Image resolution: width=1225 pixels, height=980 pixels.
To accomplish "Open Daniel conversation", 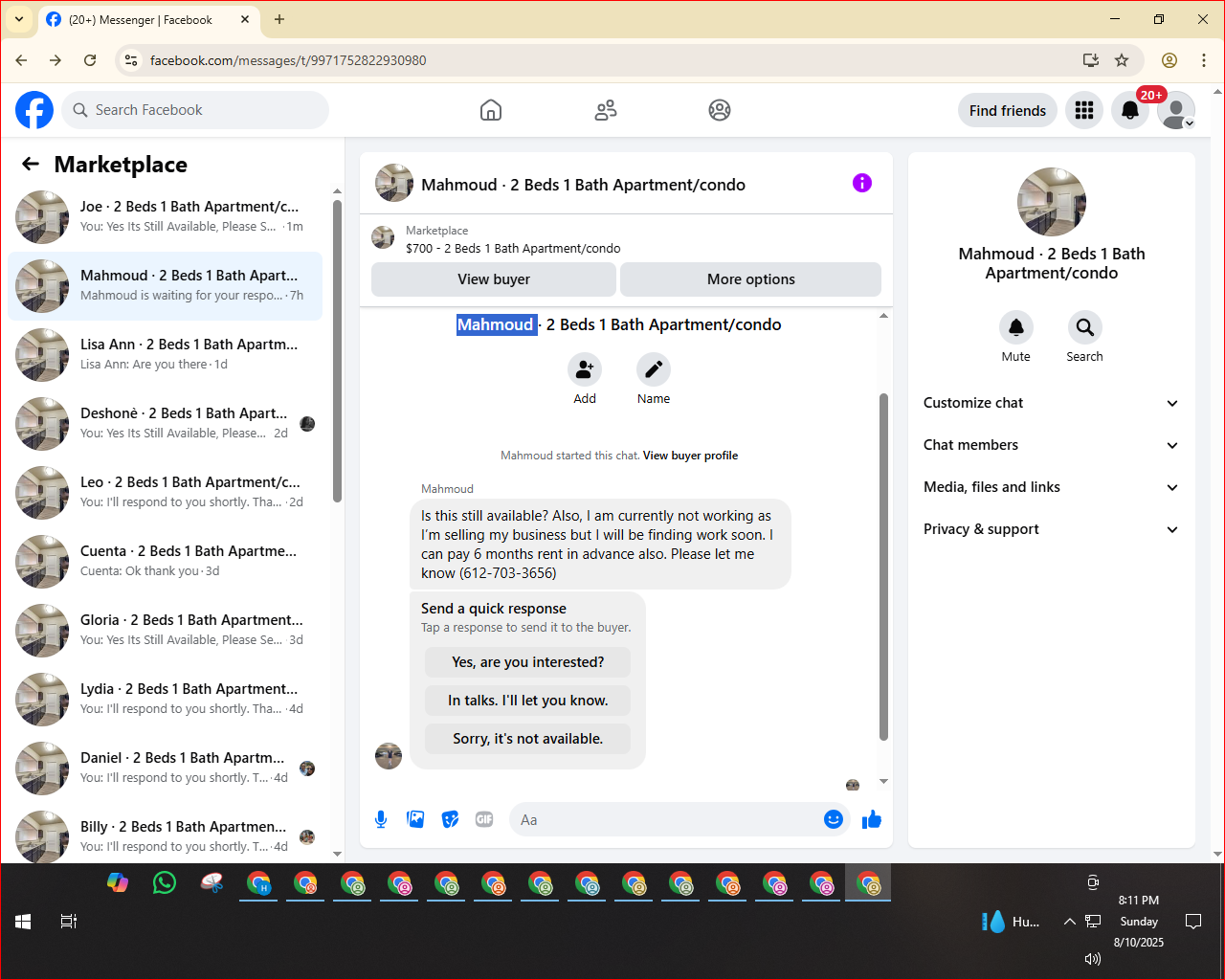I will [165, 768].
